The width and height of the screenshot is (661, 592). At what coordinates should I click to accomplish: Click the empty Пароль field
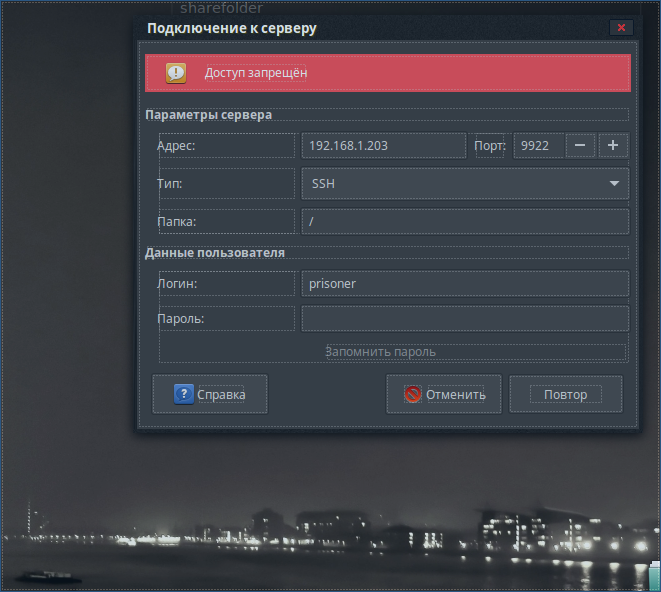point(464,318)
